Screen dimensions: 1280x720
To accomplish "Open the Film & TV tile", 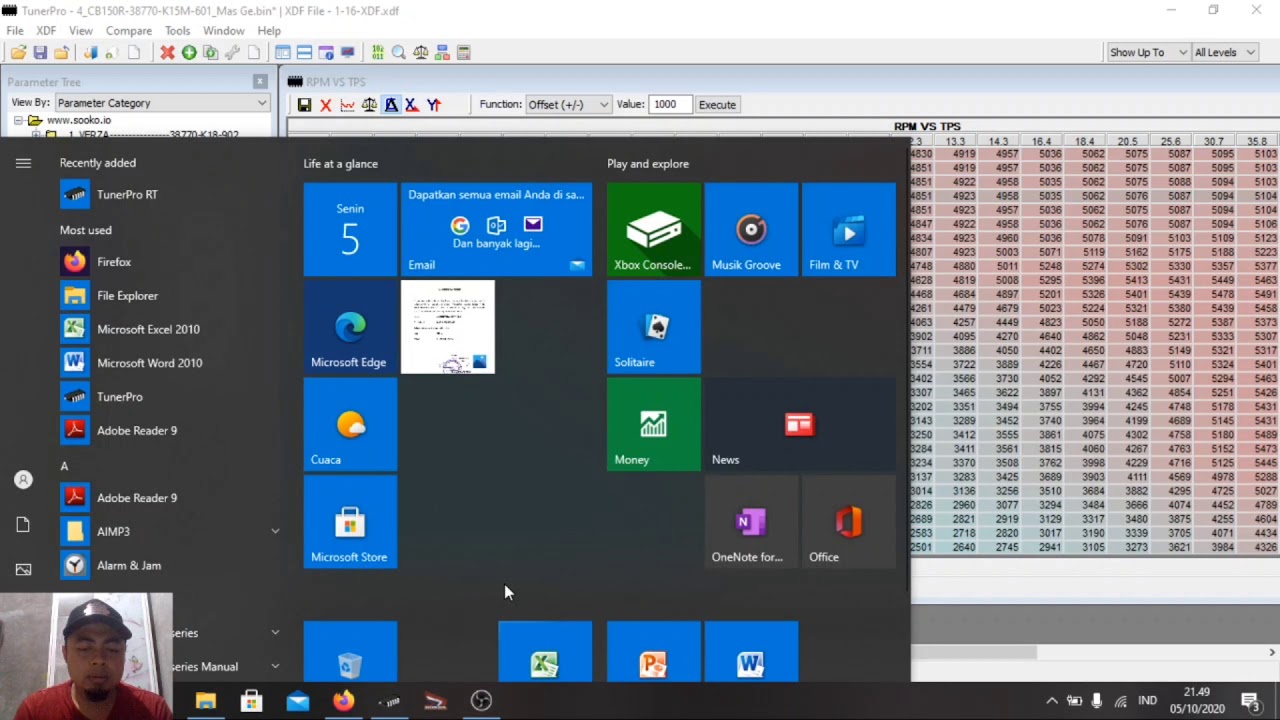I will (x=849, y=230).
